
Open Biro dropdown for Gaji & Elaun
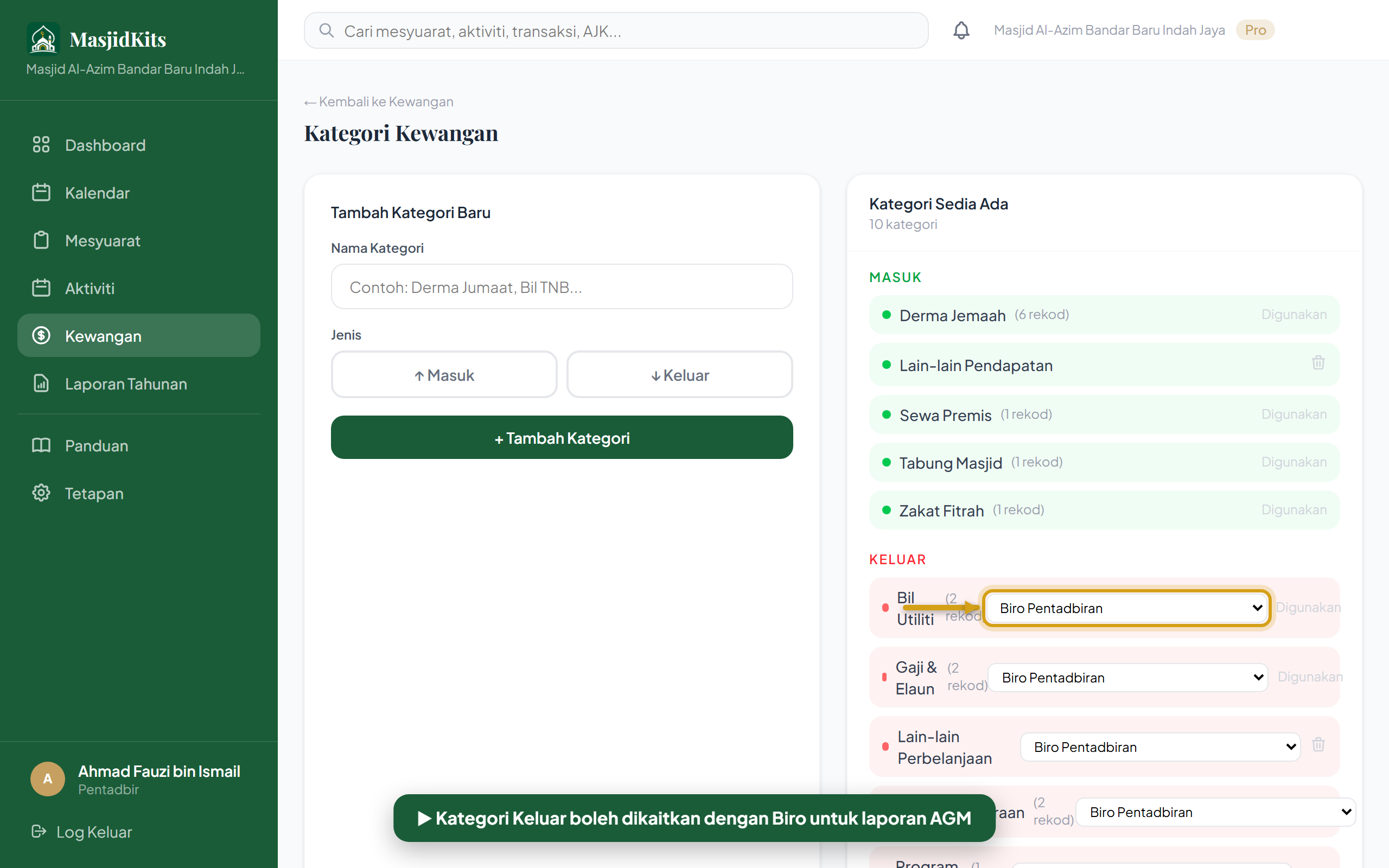point(1128,678)
